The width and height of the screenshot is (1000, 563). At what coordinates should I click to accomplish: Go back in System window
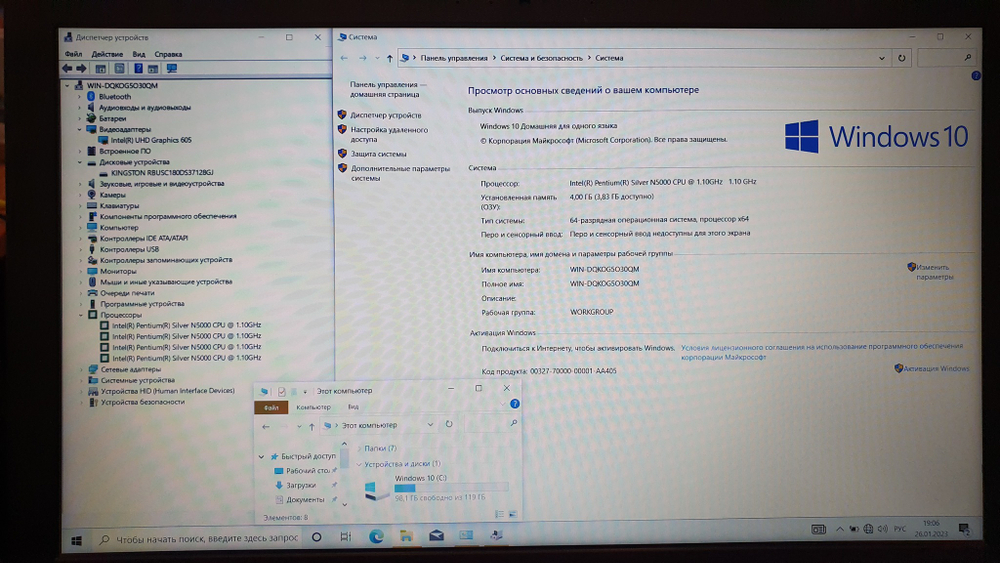[x=344, y=58]
